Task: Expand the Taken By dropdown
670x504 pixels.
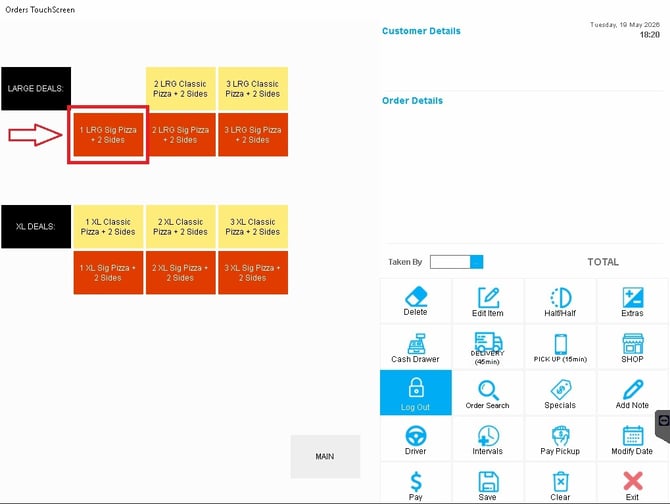Action: 476,262
